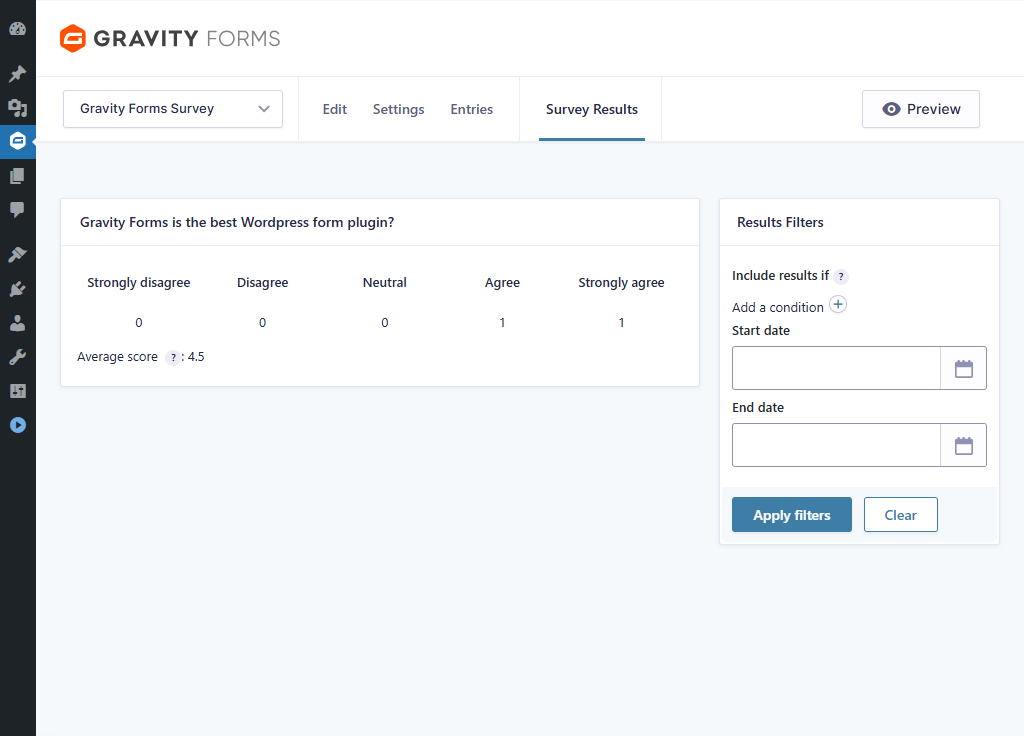The width and height of the screenshot is (1024, 736).
Task: Open Pages from the admin sidebar
Action: click(17, 176)
